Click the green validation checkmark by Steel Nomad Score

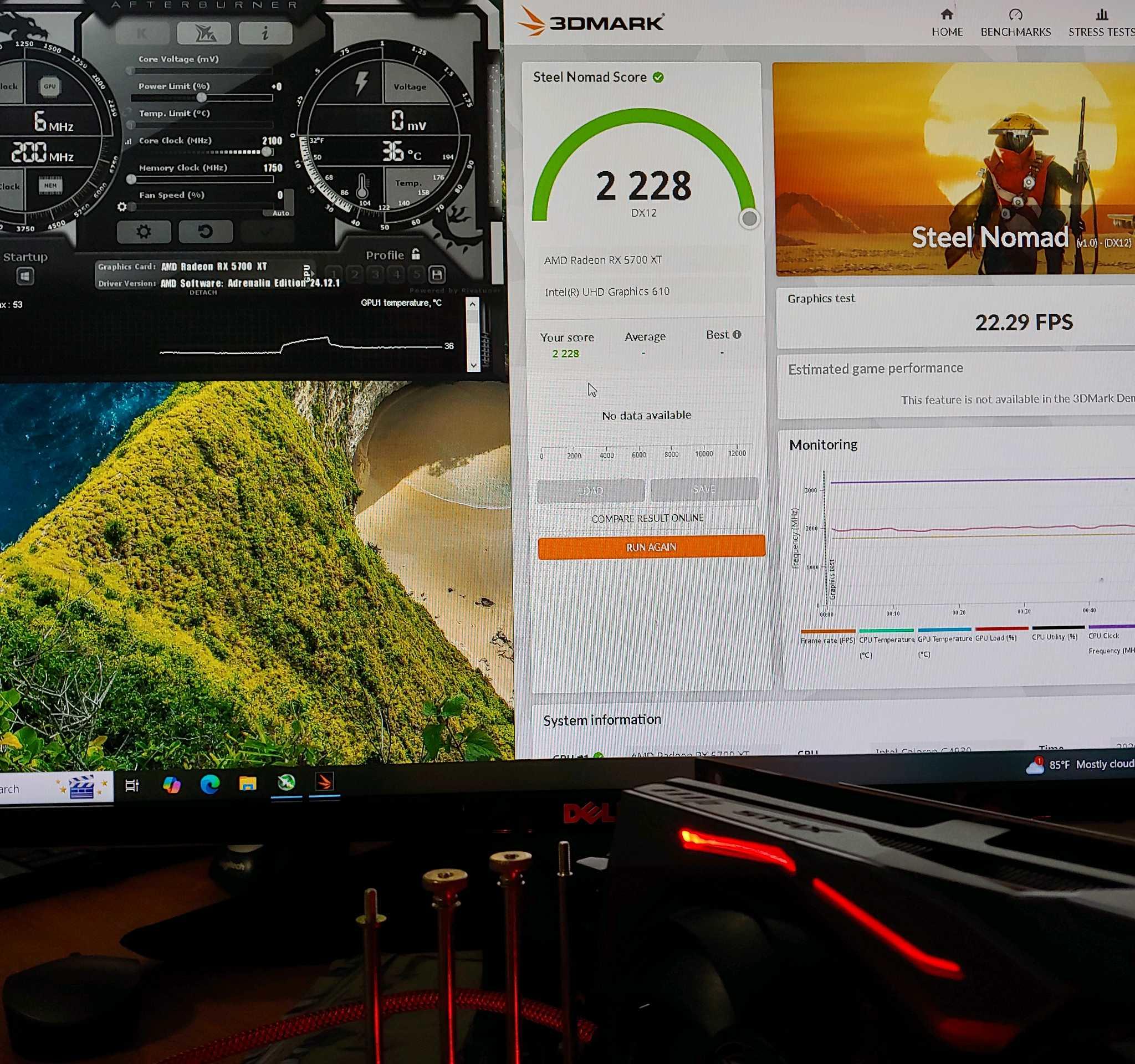658,77
